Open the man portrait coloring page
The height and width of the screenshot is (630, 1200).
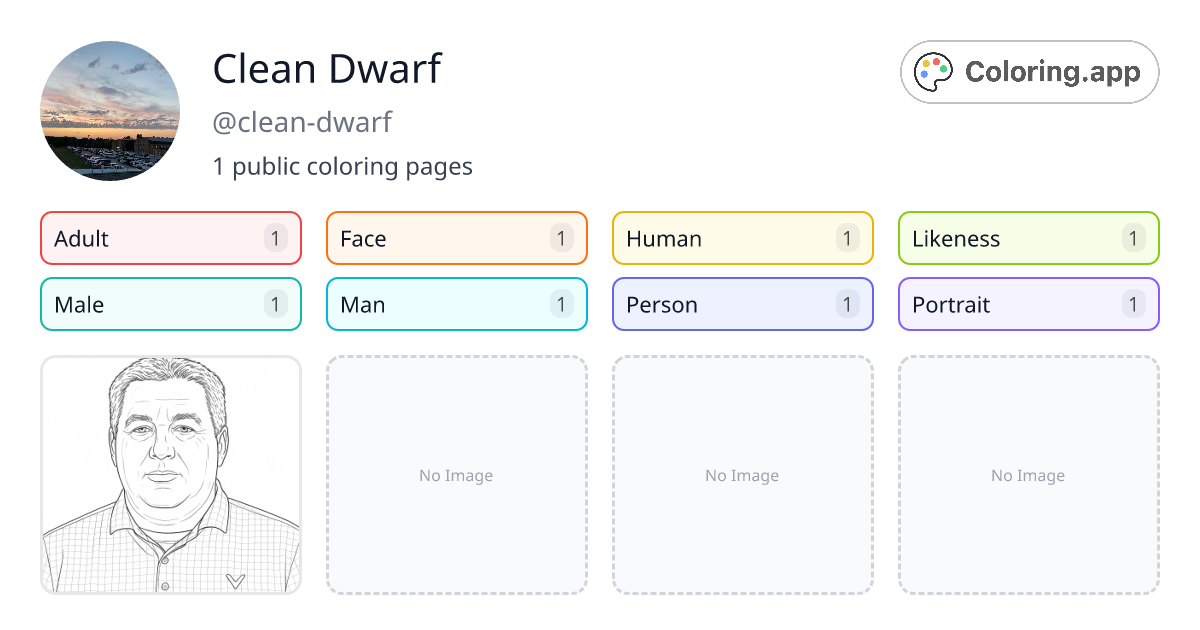171,475
